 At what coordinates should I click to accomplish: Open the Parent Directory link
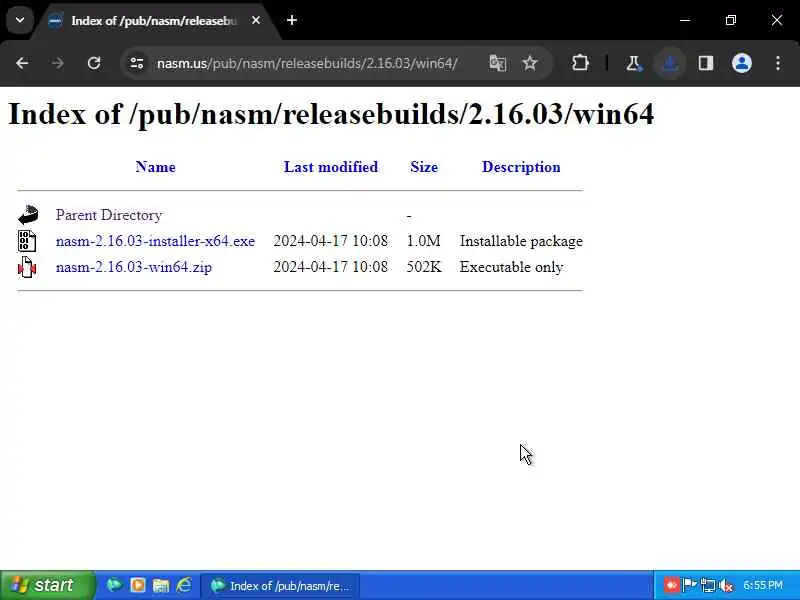click(x=109, y=215)
